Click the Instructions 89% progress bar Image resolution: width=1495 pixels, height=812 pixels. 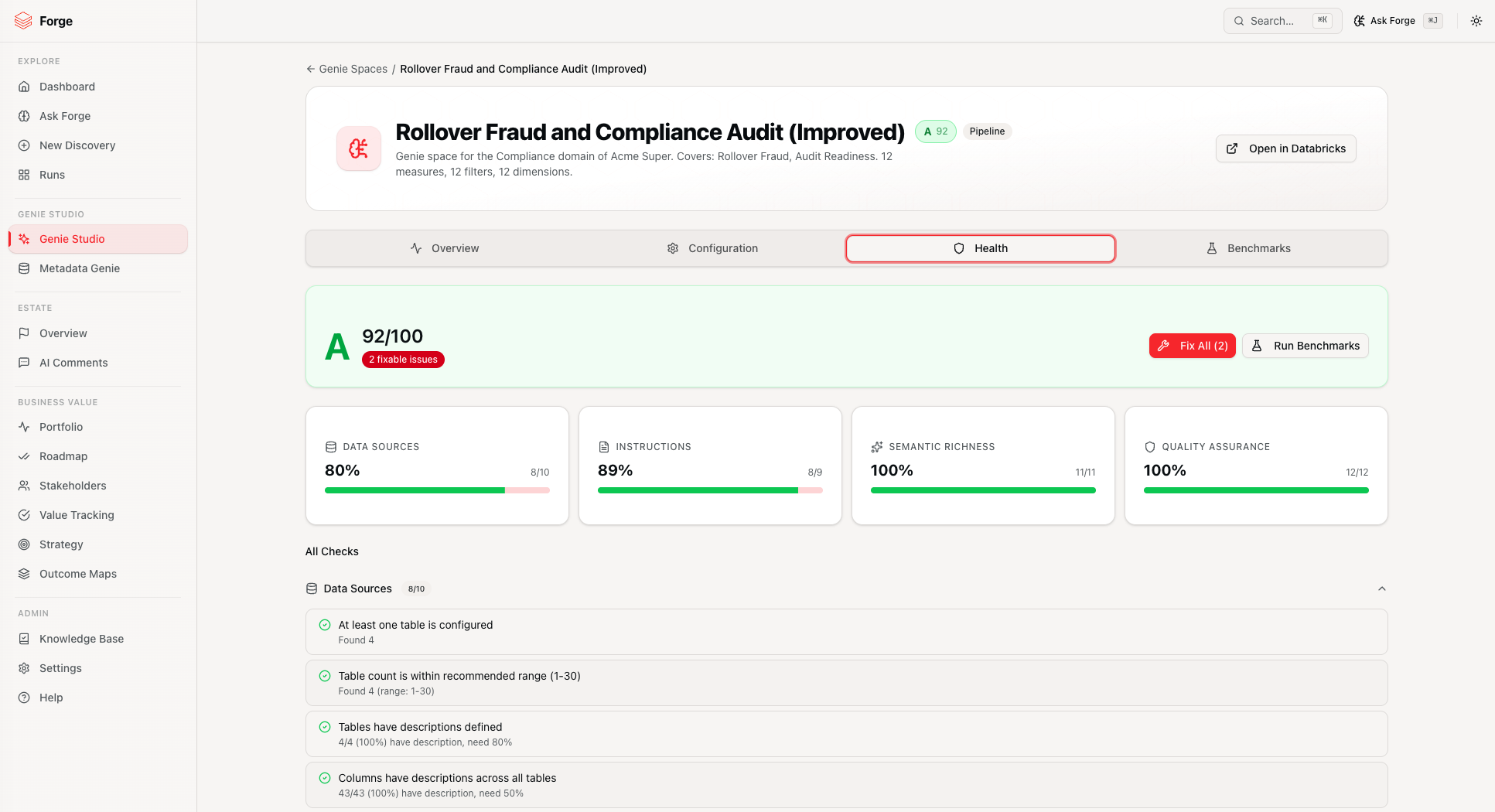coord(710,490)
